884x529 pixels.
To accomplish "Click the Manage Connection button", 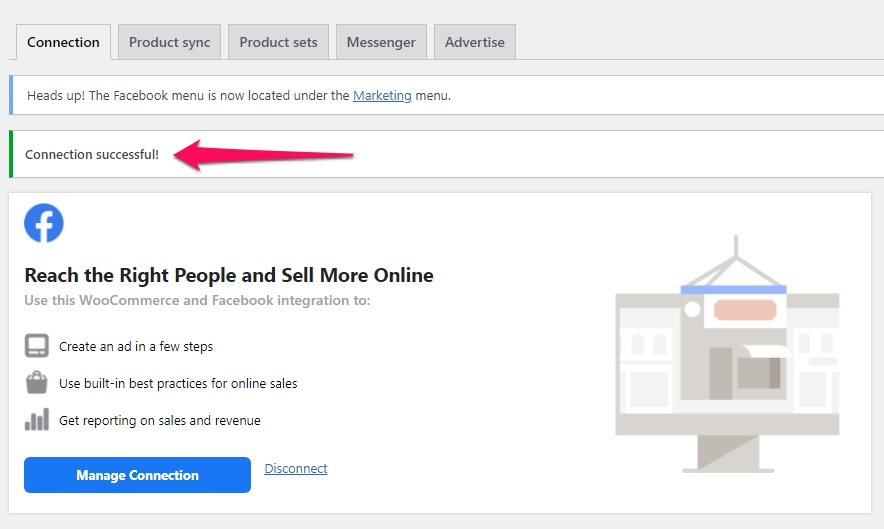I will pyautogui.click(x=138, y=475).
